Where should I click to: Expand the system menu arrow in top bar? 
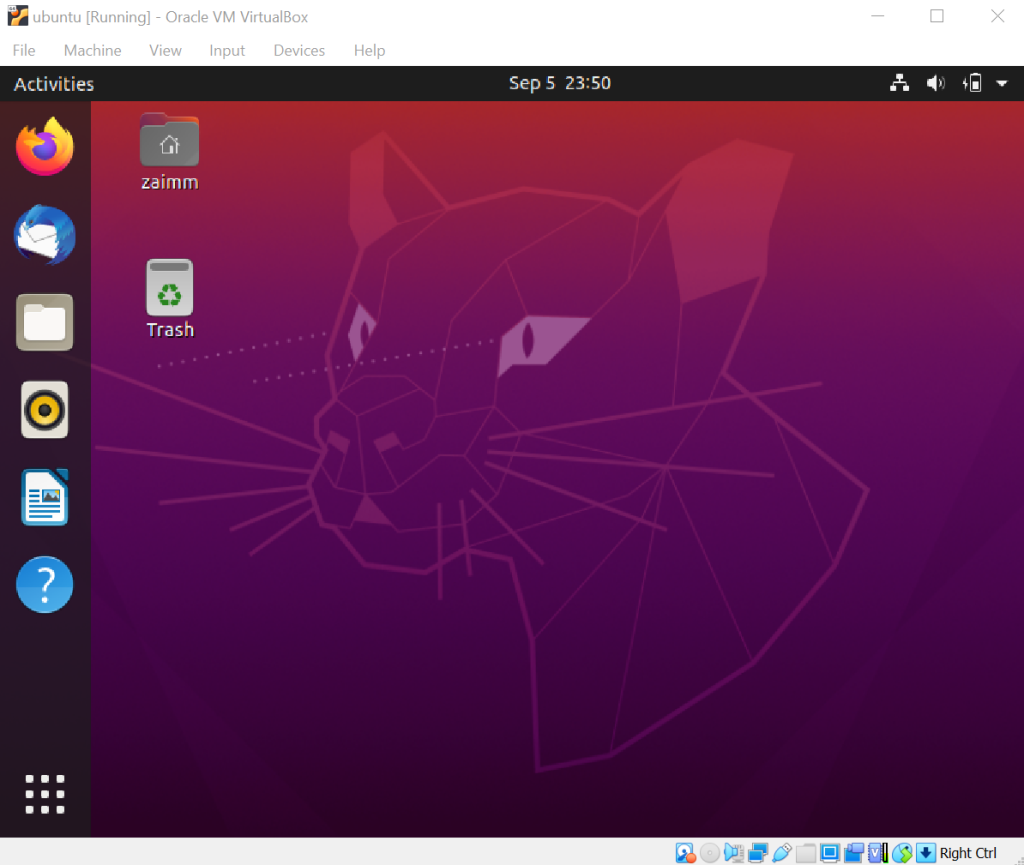tap(1002, 84)
